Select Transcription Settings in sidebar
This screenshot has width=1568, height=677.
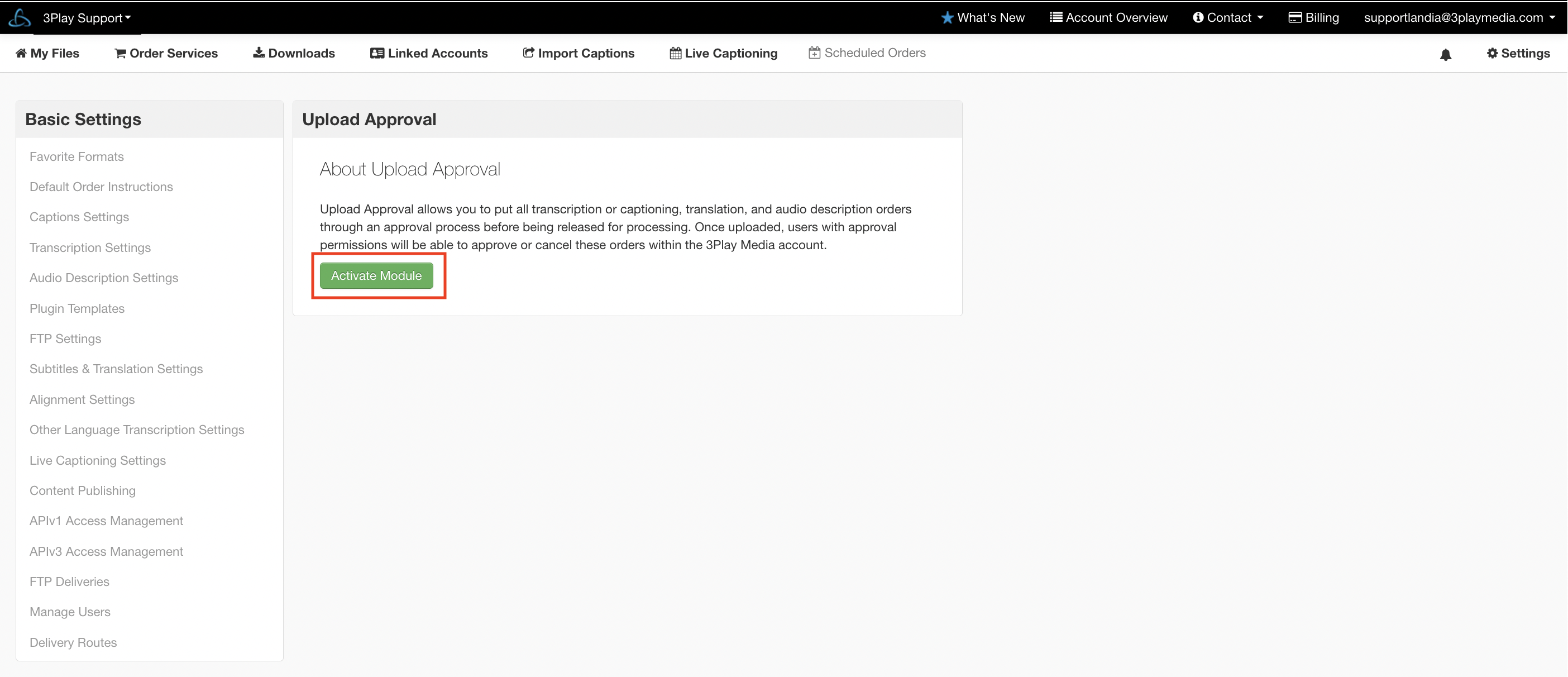point(90,248)
